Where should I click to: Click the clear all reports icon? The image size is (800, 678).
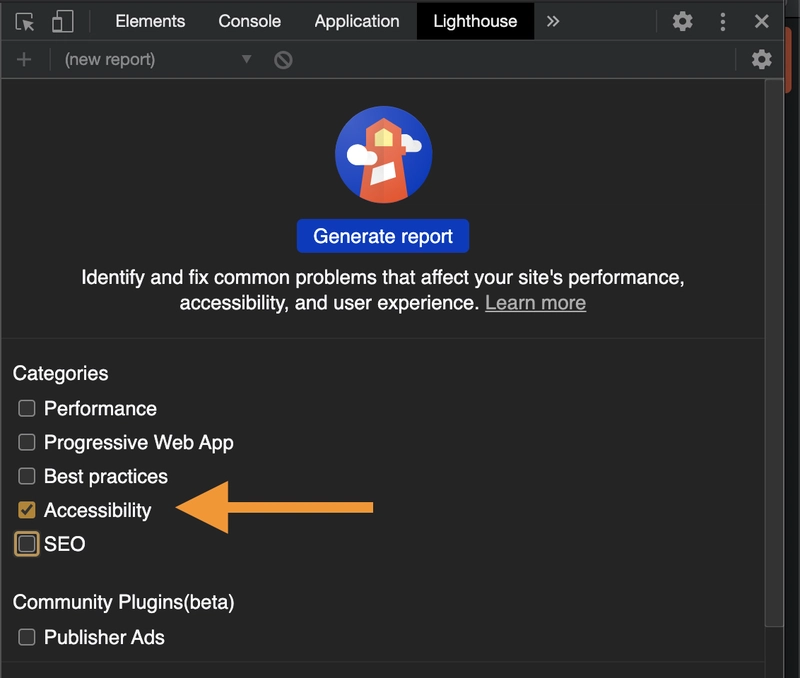tap(283, 60)
